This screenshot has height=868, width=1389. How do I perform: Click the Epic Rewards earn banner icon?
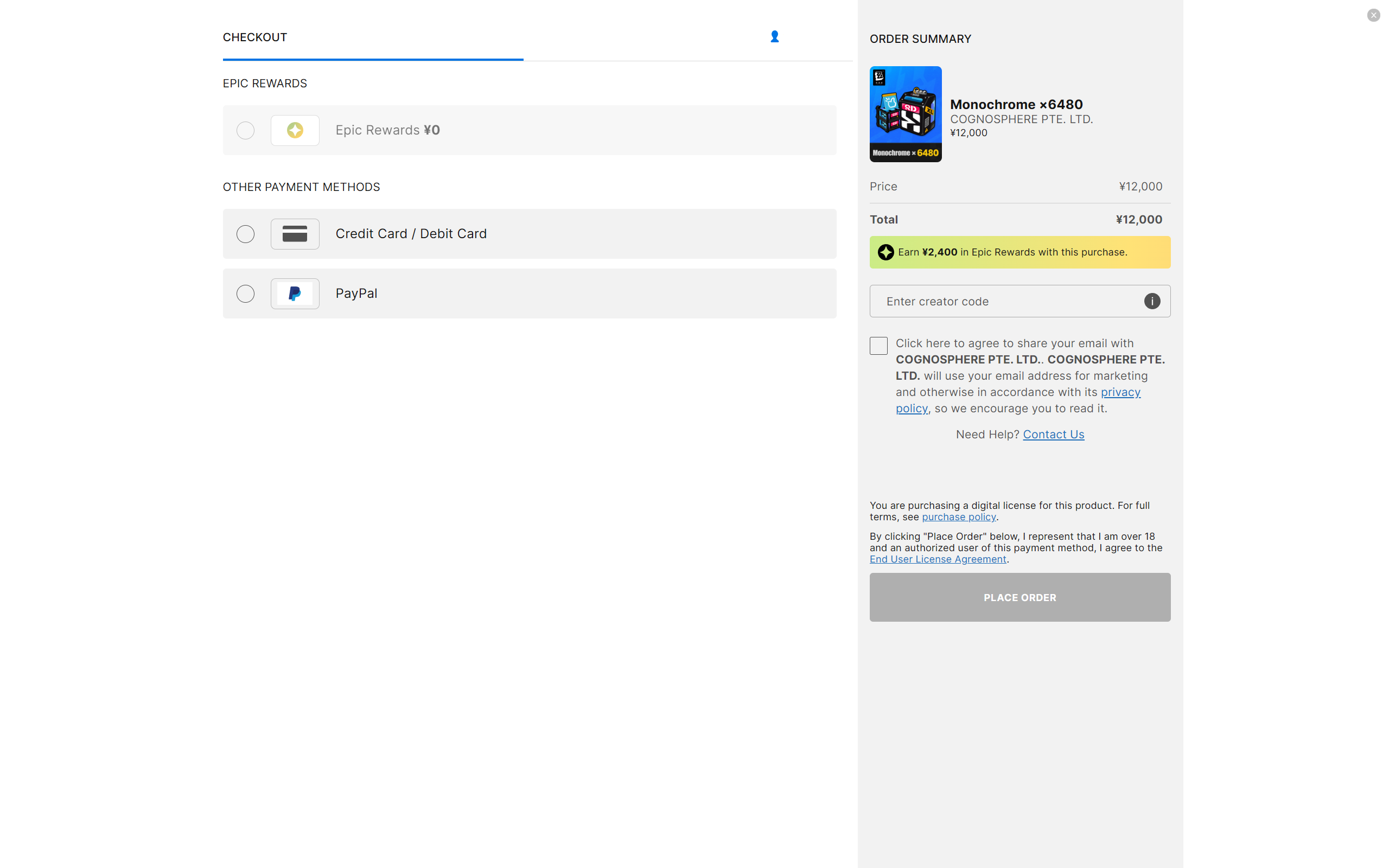tap(885, 253)
